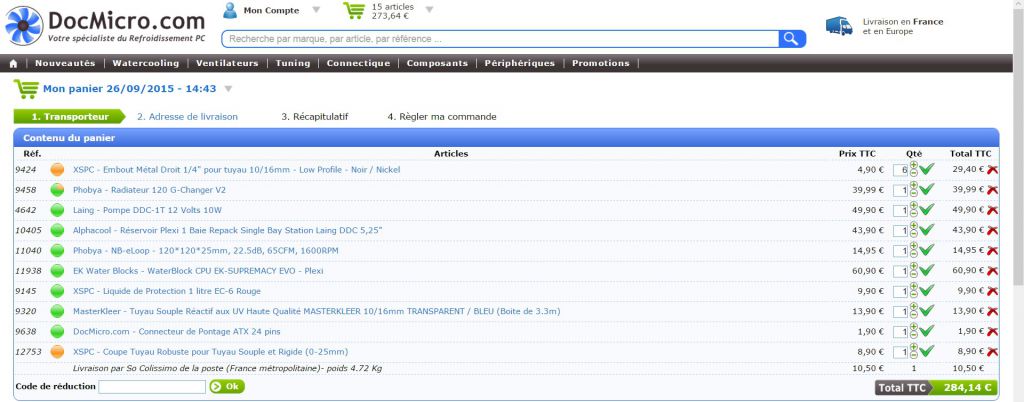This screenshot has width=1024, height=402.
Task: Go to step 2. Adresse de livraison
Action: pos(187,117)
